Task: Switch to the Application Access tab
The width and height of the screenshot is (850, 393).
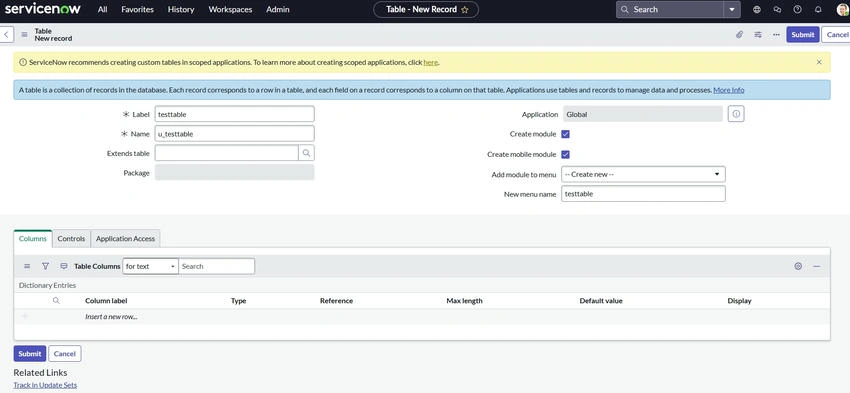Action: click(x=125, y=239)
